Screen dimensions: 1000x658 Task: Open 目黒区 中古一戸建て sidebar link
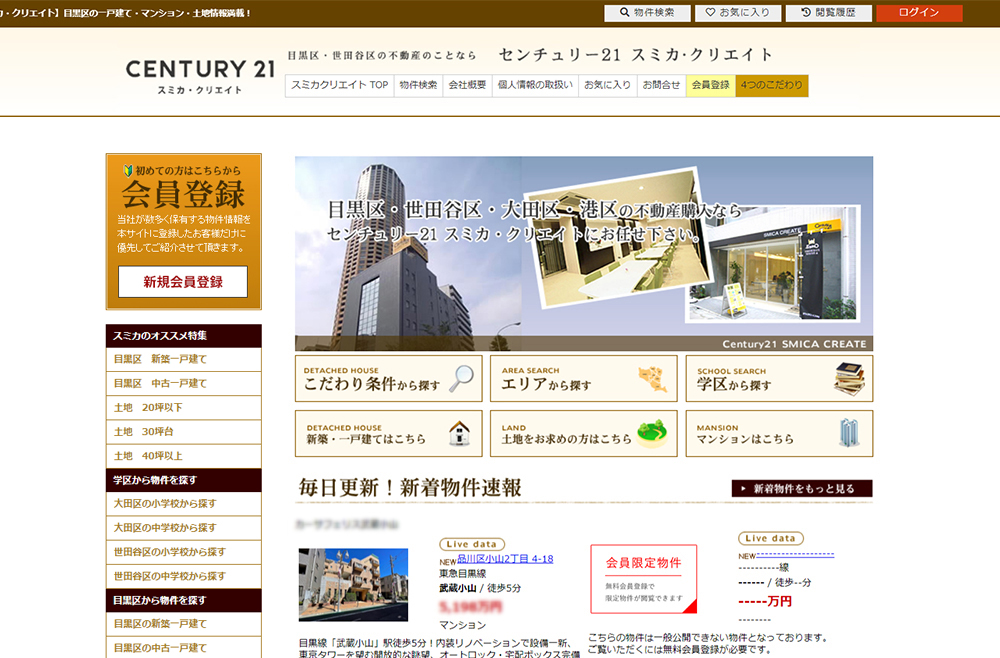(x=184, y=384)
